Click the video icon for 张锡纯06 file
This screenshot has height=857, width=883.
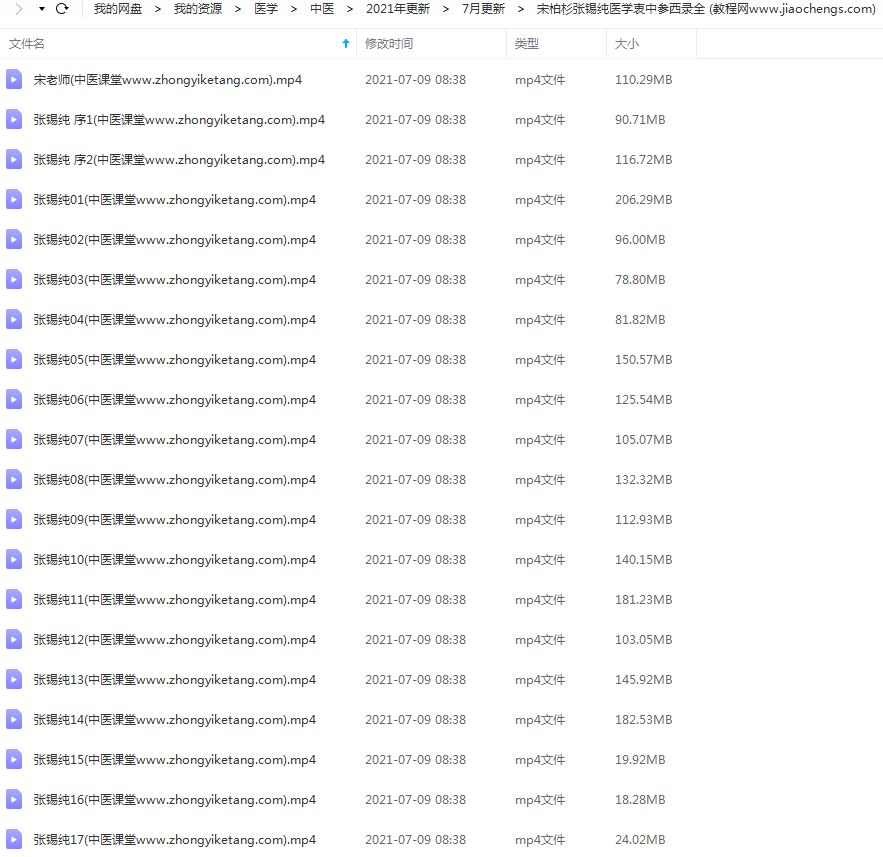14,399
